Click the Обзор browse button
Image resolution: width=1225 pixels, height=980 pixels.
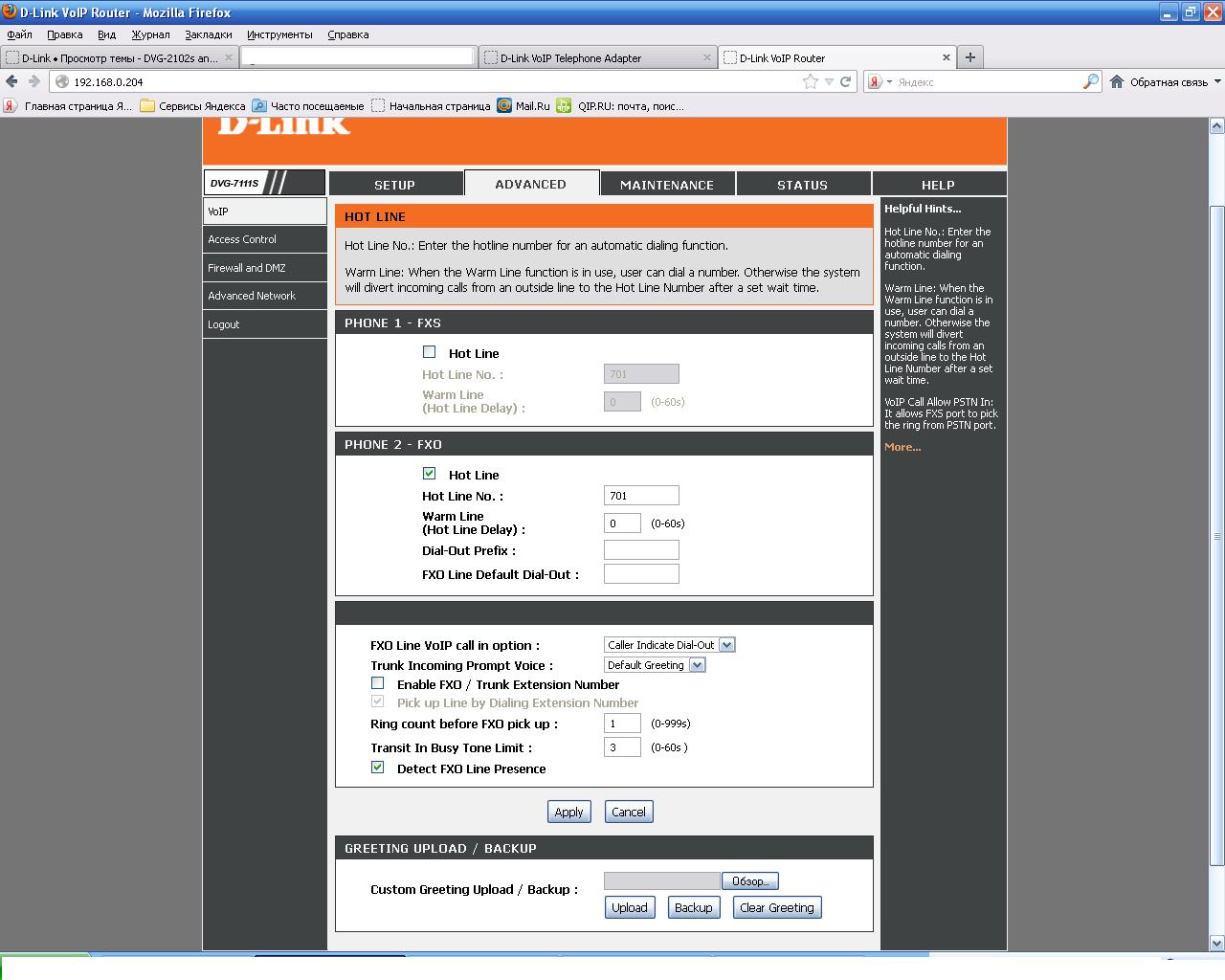pyautogui.click(x=749, y=880)
